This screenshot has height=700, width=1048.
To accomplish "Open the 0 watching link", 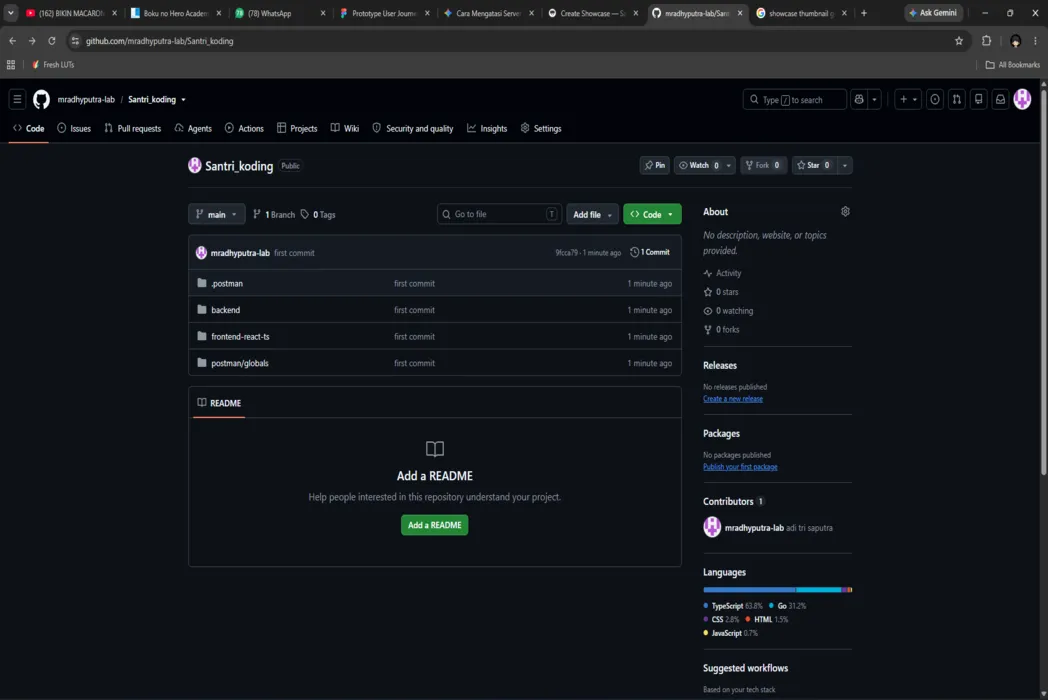I will (729, 310).
